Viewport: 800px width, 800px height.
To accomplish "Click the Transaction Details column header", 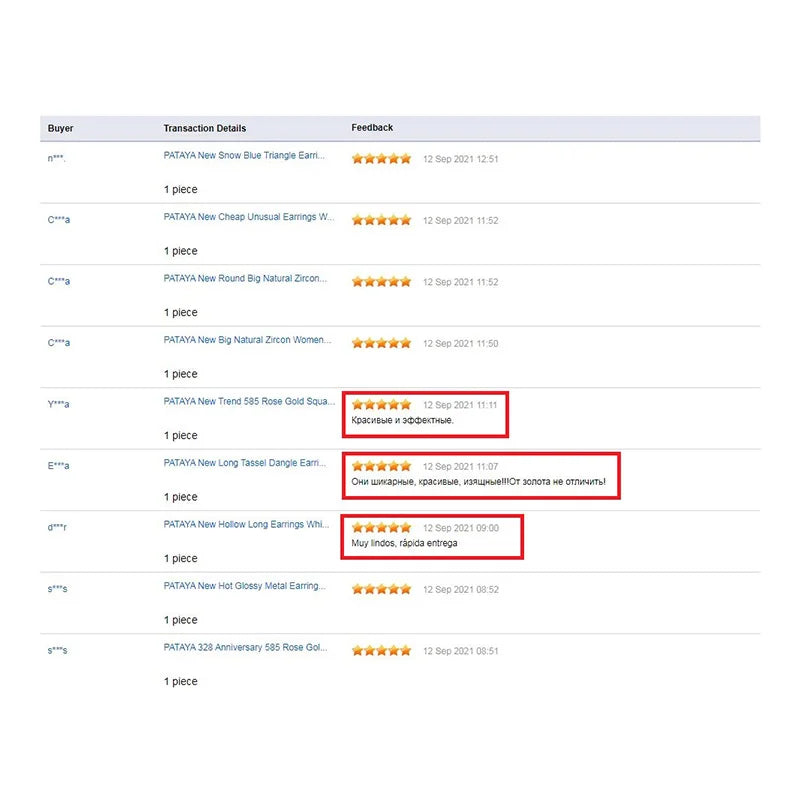I will click(x=205, y=128).
